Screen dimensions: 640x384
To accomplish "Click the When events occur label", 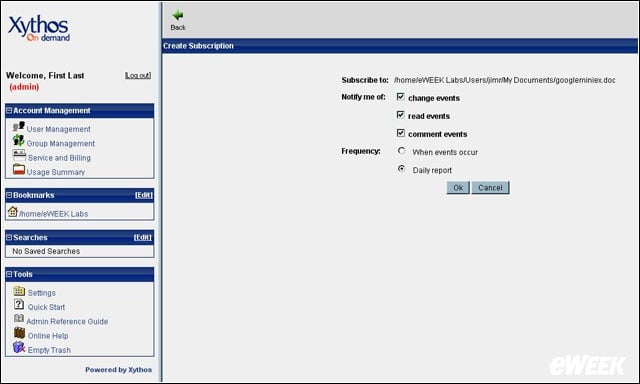I will pyautogui.click(x=445, y=152).
